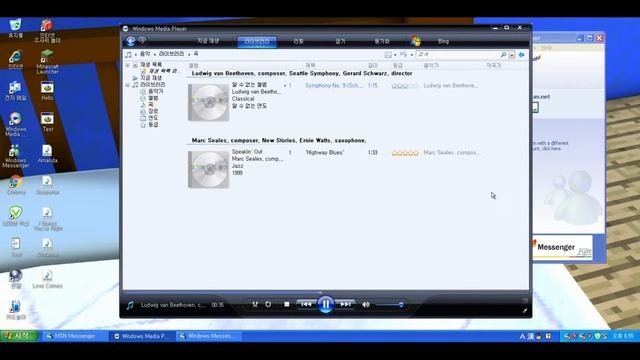Open Chrome desktop icon

tap(16, 185)
